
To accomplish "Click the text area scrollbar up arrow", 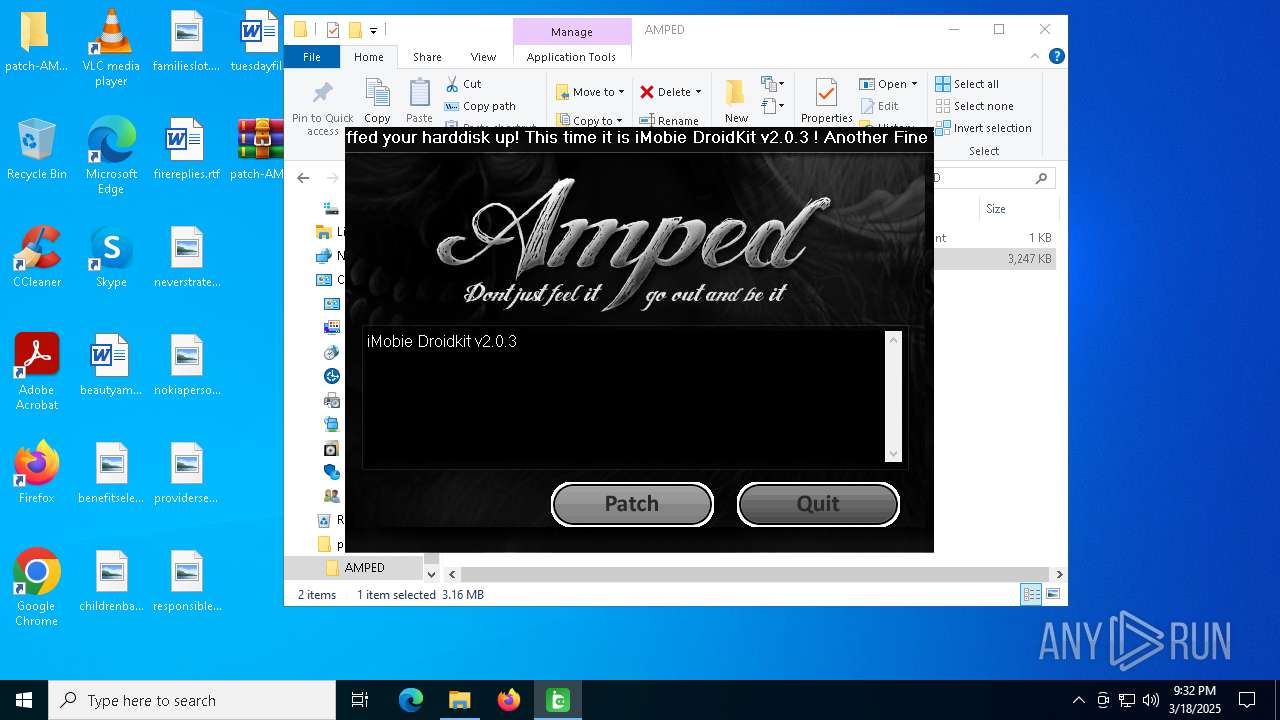I will (894, 340).
